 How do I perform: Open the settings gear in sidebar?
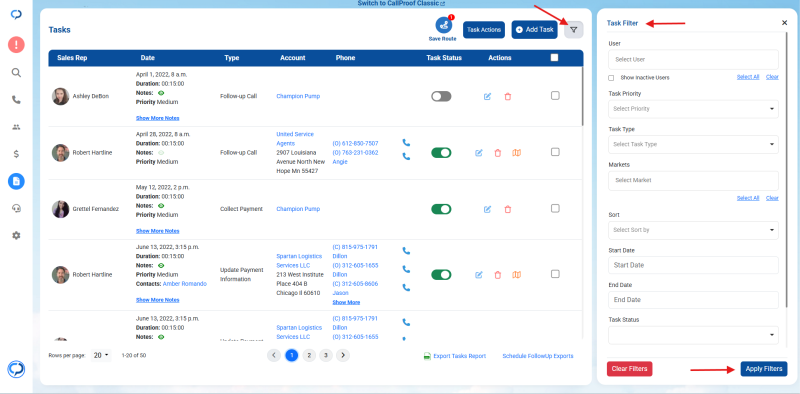click(x=16, y=235)
